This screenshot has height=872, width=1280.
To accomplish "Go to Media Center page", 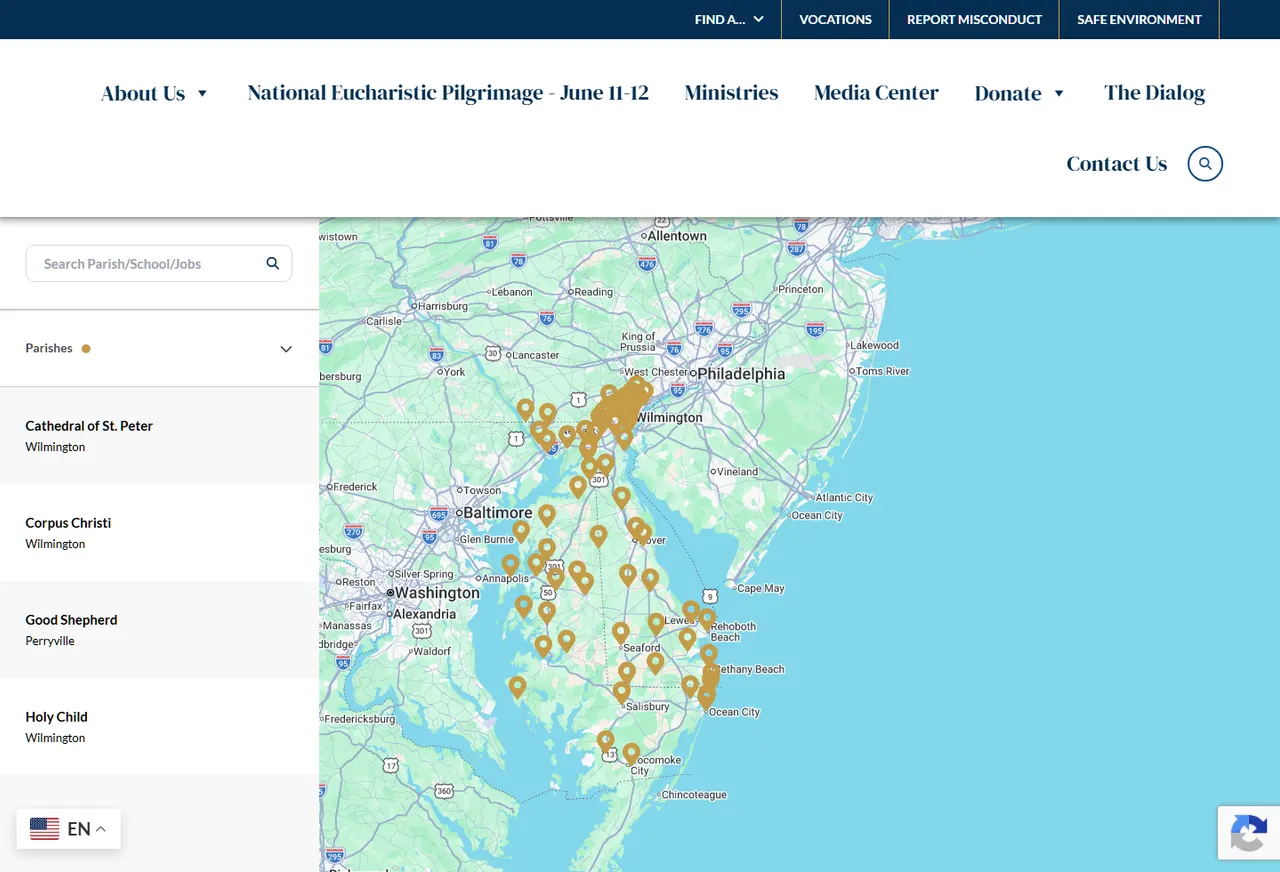I will [x=876, y=93].
